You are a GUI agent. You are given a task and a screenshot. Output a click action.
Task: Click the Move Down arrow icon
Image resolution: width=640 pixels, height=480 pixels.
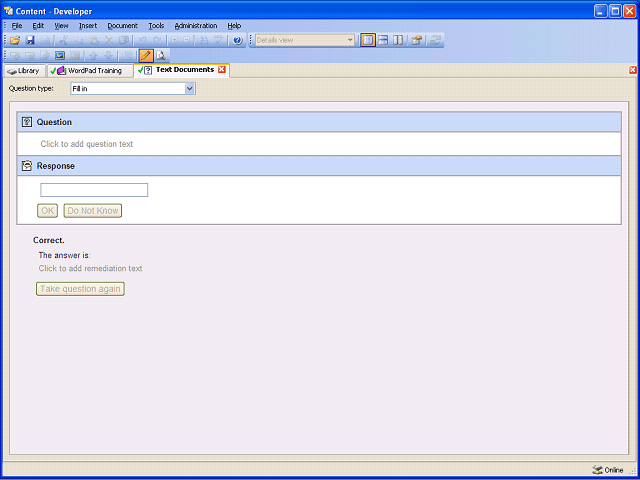(x=109, y=56)
